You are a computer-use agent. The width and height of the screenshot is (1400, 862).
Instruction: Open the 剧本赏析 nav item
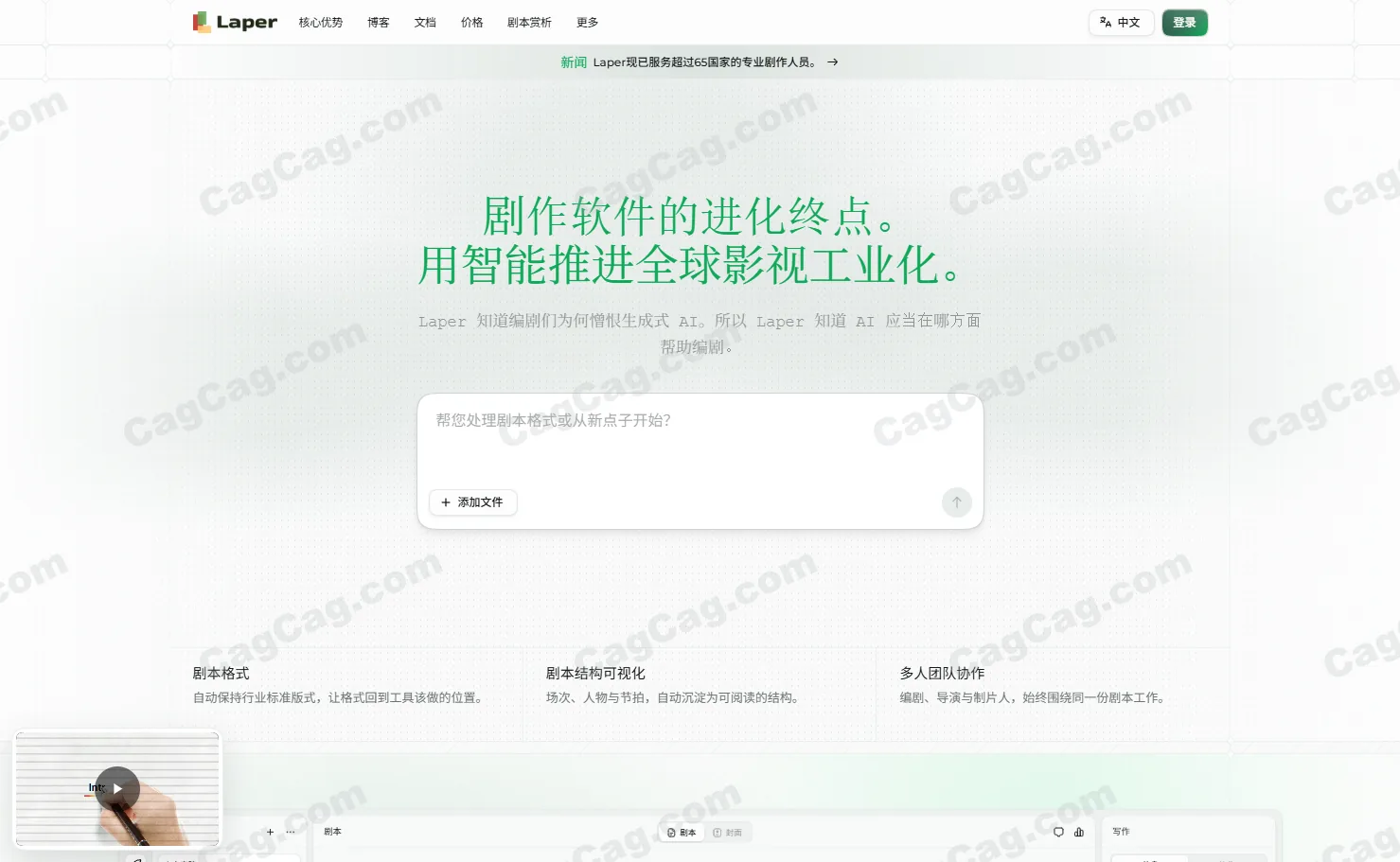point(529,23)
